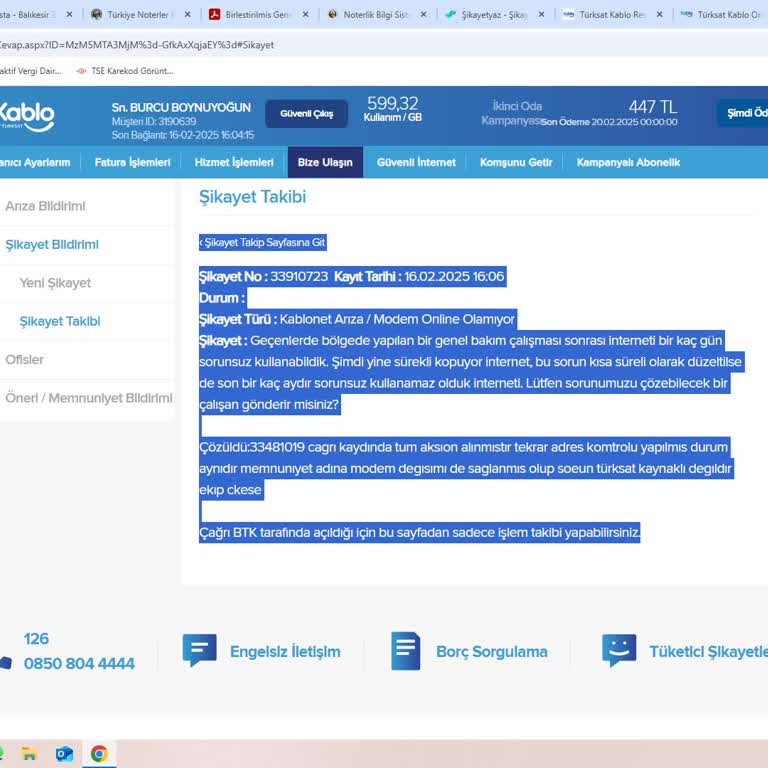Click Şikayet No 33910723 text

(263, 277)
